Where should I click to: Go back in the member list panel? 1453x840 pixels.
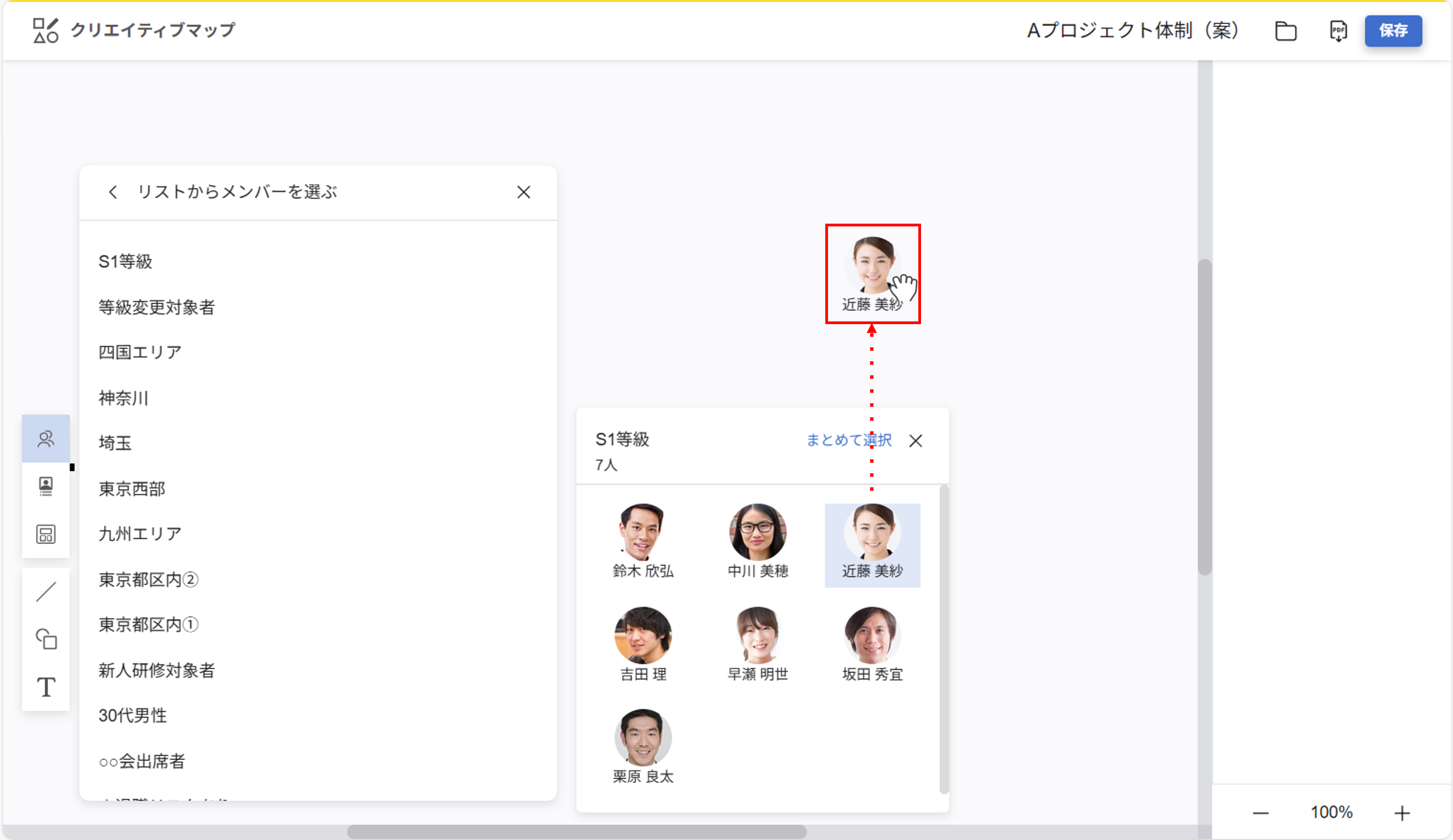[113, 192]
